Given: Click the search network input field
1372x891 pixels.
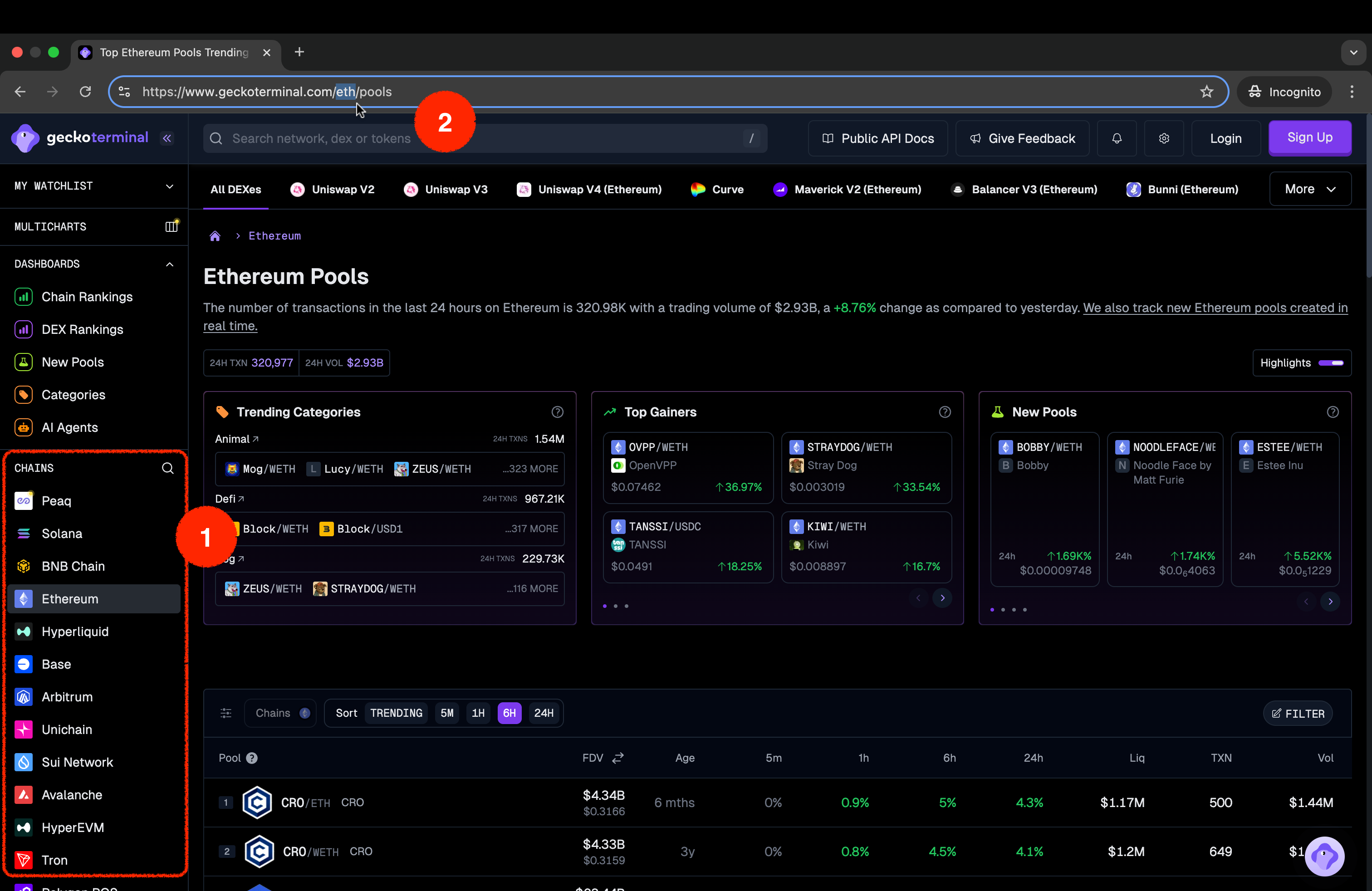Looking at the screenshot, I should (x=484, y=138).
